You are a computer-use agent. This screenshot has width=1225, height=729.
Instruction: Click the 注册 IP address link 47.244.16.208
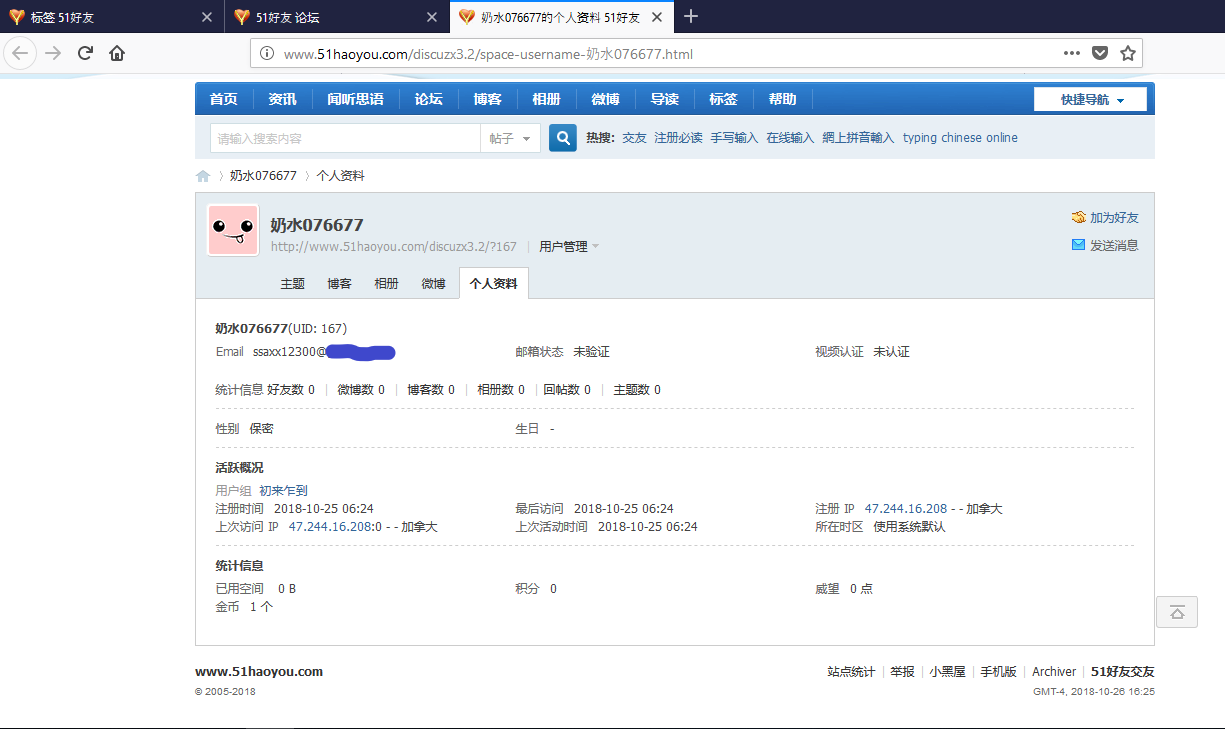click(905, 509)
